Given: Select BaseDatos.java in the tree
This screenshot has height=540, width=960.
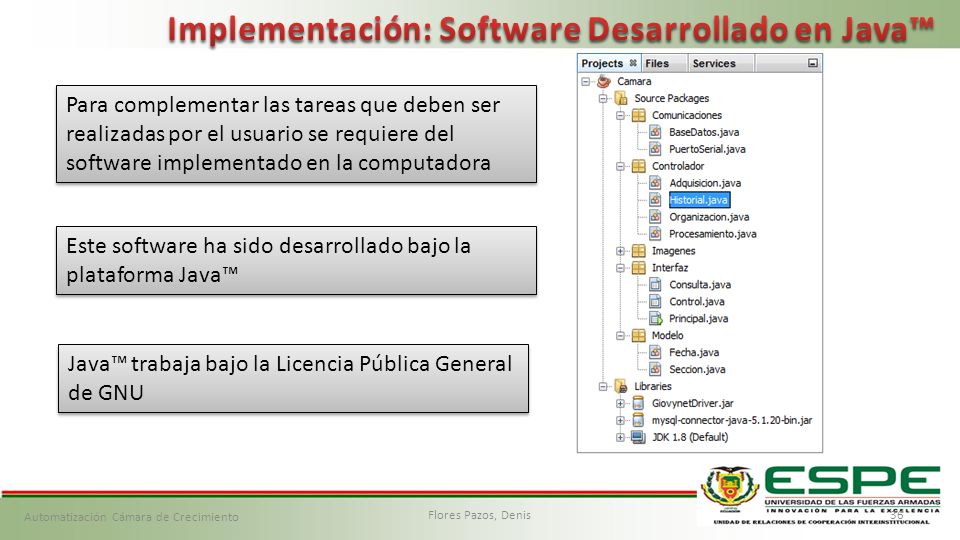Looking at the screenshot, I should click(x=703, y=132).
